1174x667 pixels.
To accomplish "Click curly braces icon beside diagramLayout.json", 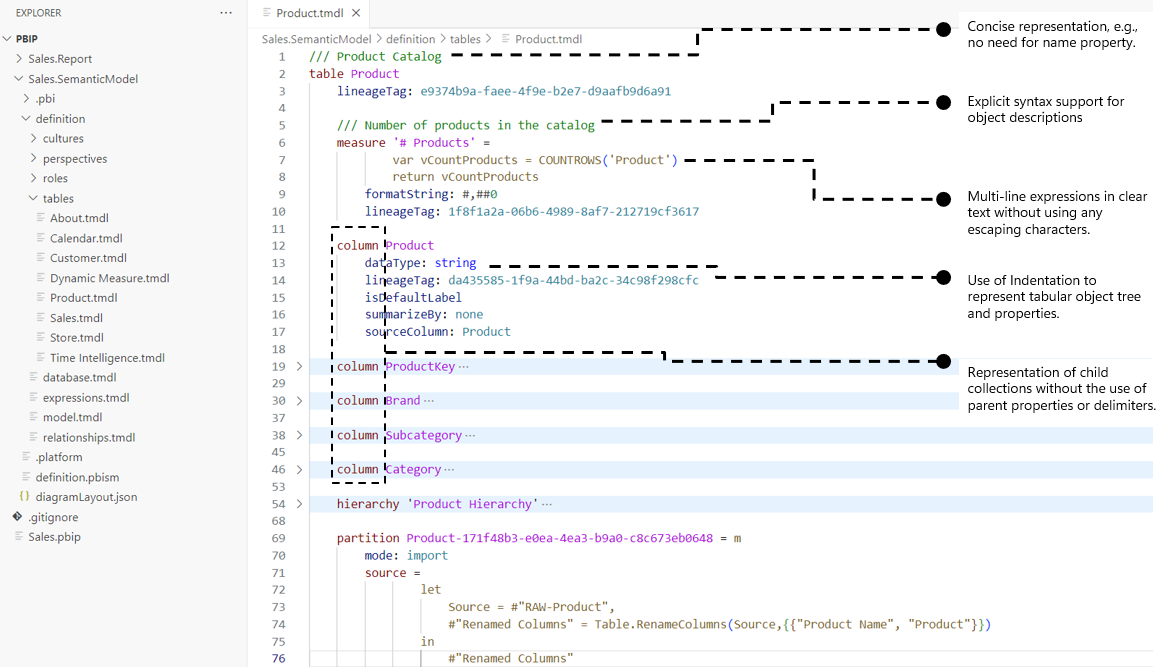I will [24, 497].
